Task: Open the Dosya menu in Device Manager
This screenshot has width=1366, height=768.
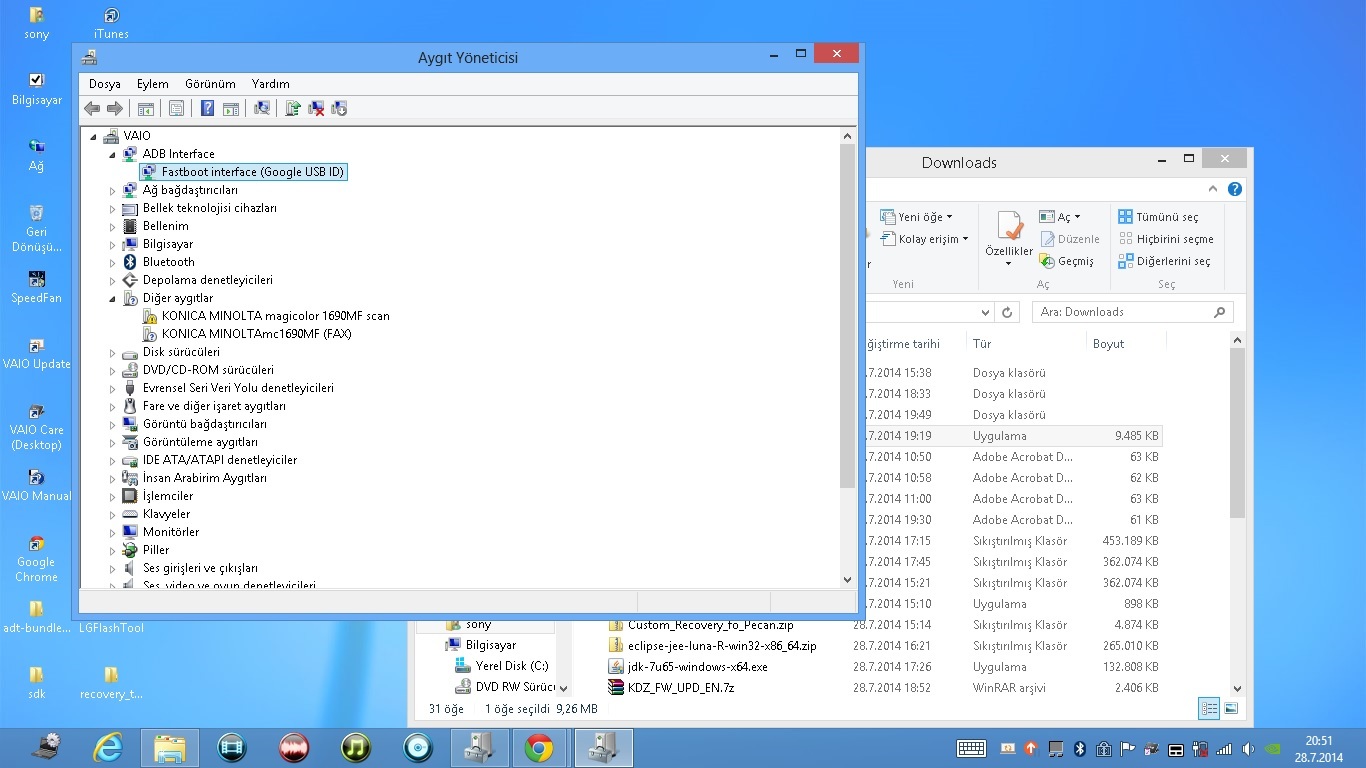Action: point(105,84)
